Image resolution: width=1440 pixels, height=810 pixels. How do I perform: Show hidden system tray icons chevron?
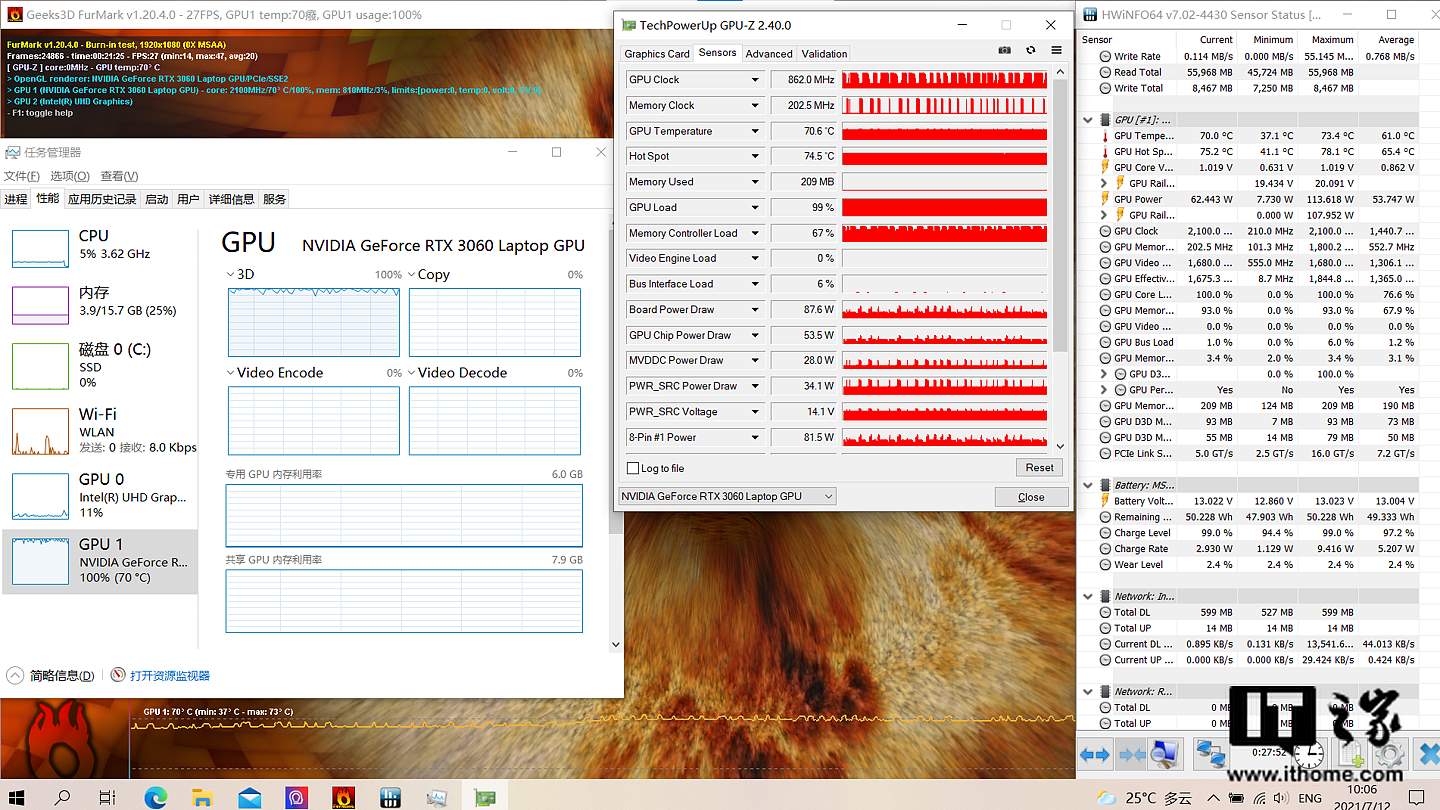coord(1212,798)
